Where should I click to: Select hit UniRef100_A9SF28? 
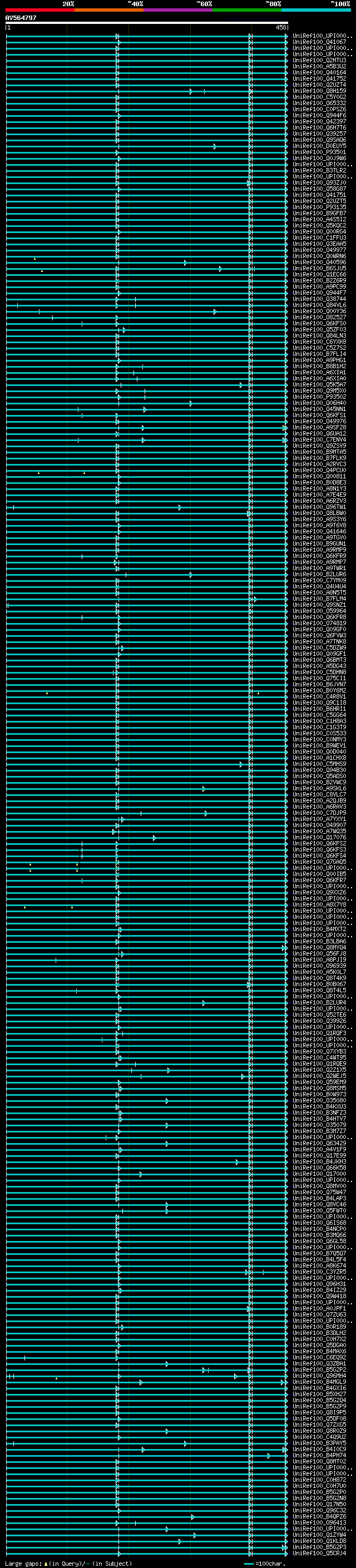coord(319,427)
